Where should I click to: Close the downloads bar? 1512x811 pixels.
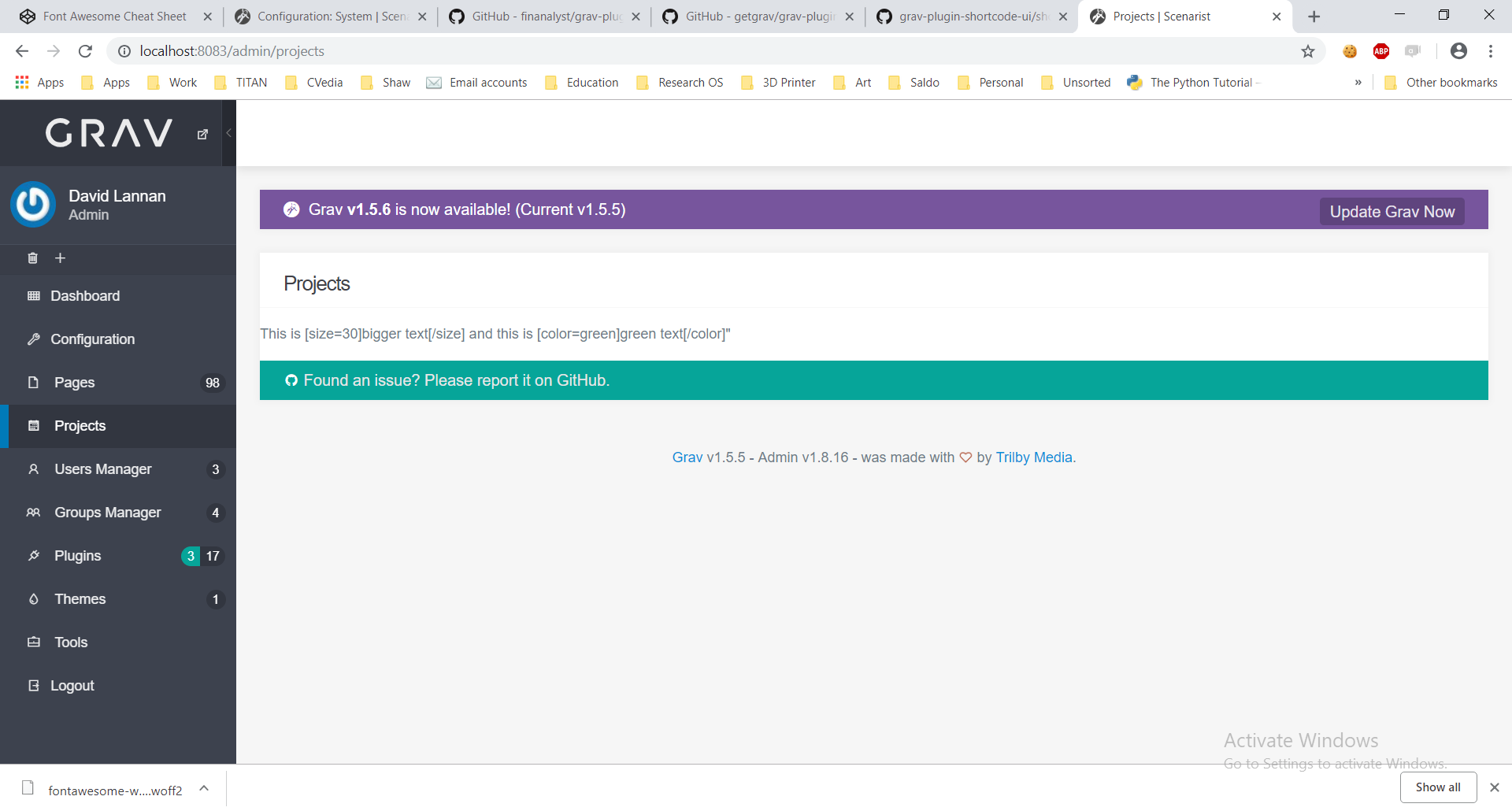(1494, 787)
